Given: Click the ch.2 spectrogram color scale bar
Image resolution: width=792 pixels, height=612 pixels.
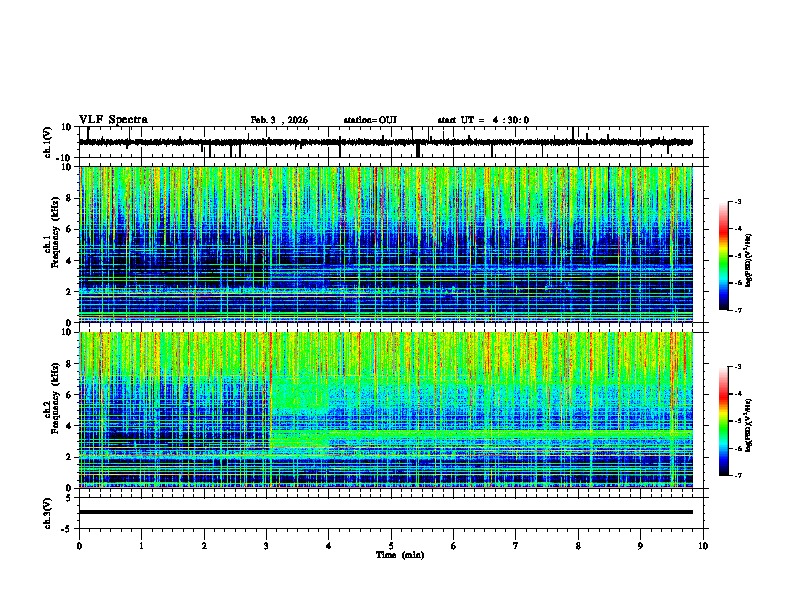Looking at the screenshot, I should [723, 421].
